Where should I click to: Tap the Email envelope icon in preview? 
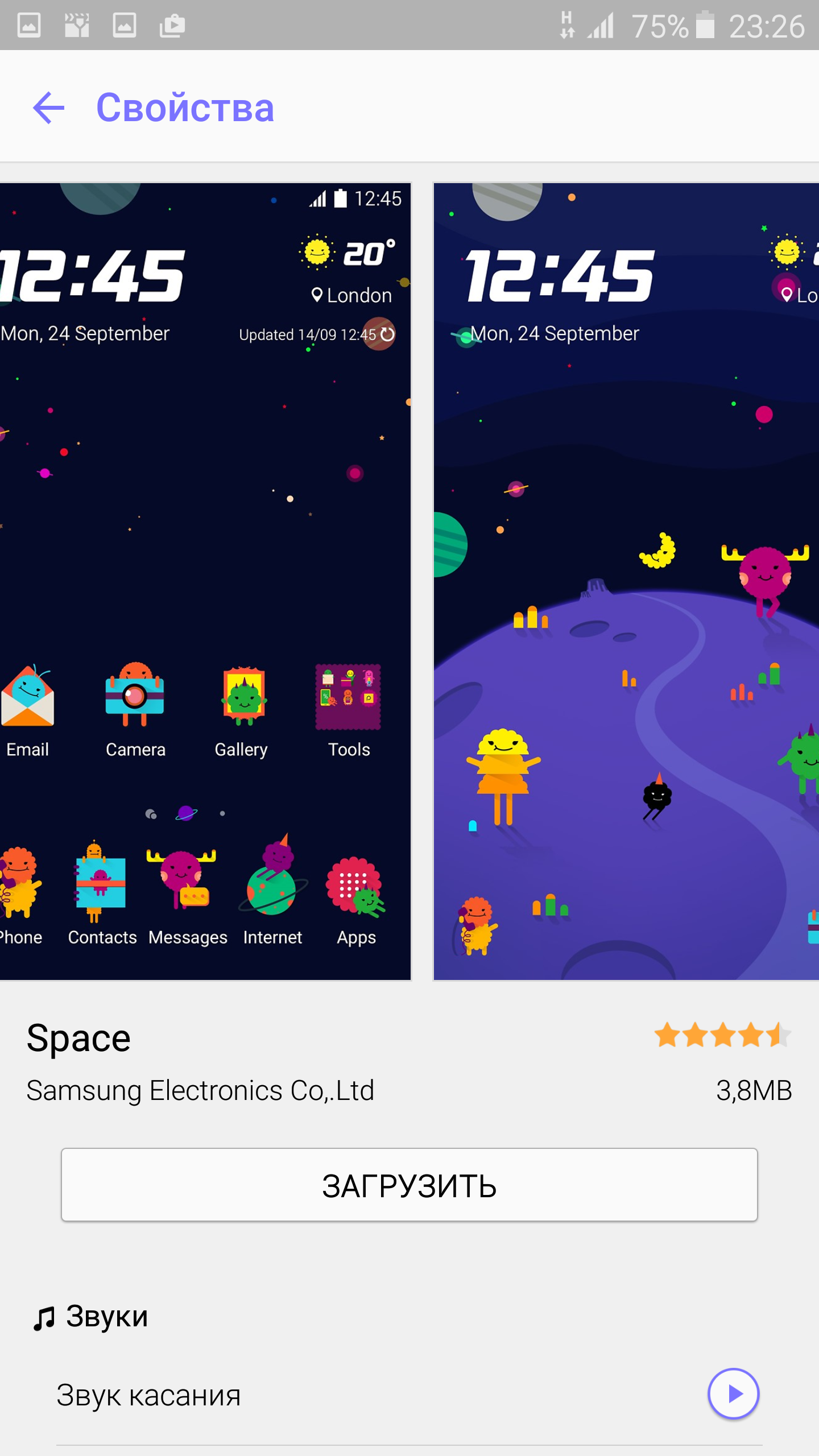[x=27, y=696]
